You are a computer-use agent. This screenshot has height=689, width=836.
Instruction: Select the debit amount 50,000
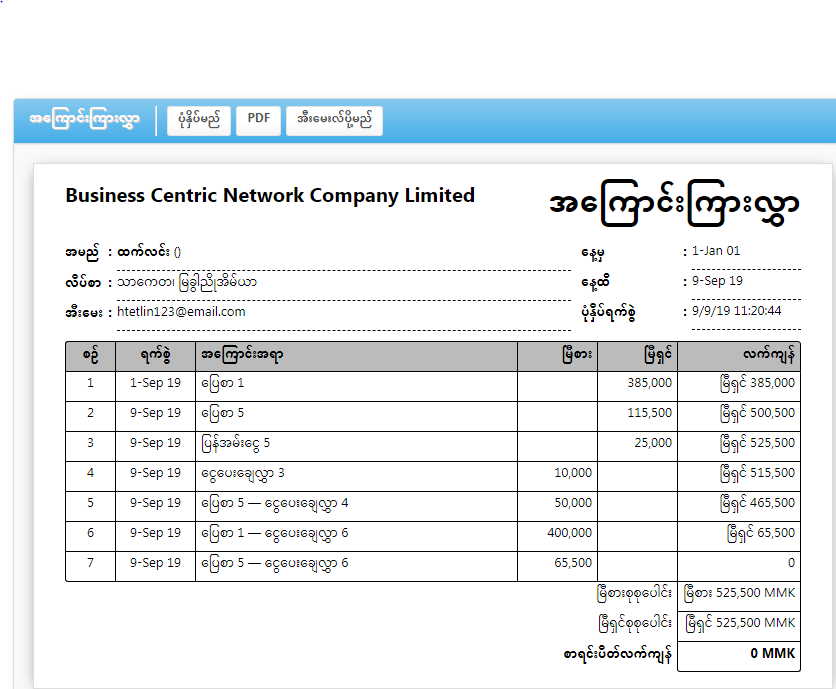[x=573, y=502]
